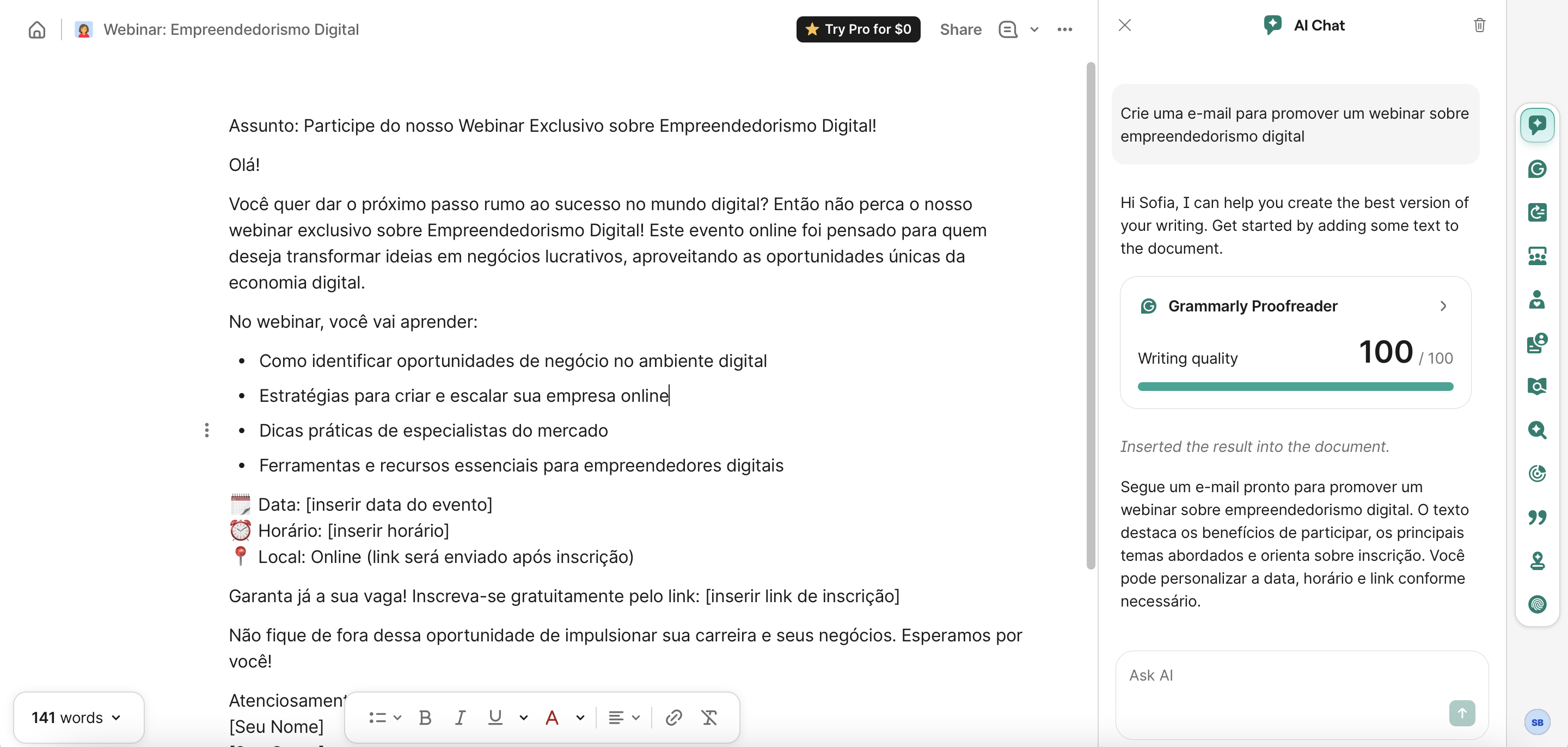
Task: Open the list style dropdown arrow
Action: (x=397, y=717)
